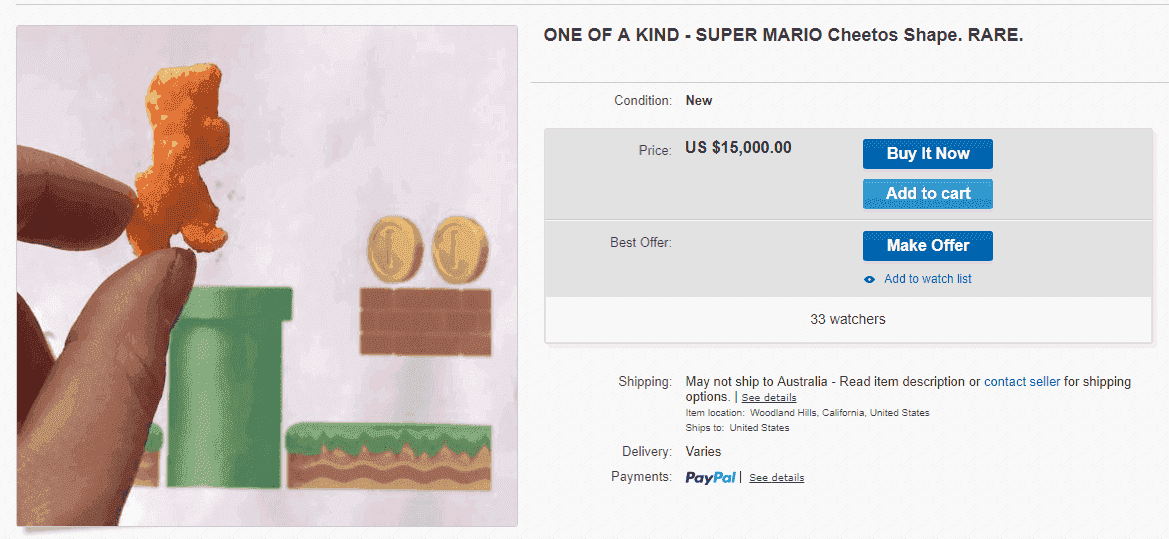The width and height of the screenshot is (1169, 539).
Task: Click the grass ground platform in the image
Action: tap(388, 456)
